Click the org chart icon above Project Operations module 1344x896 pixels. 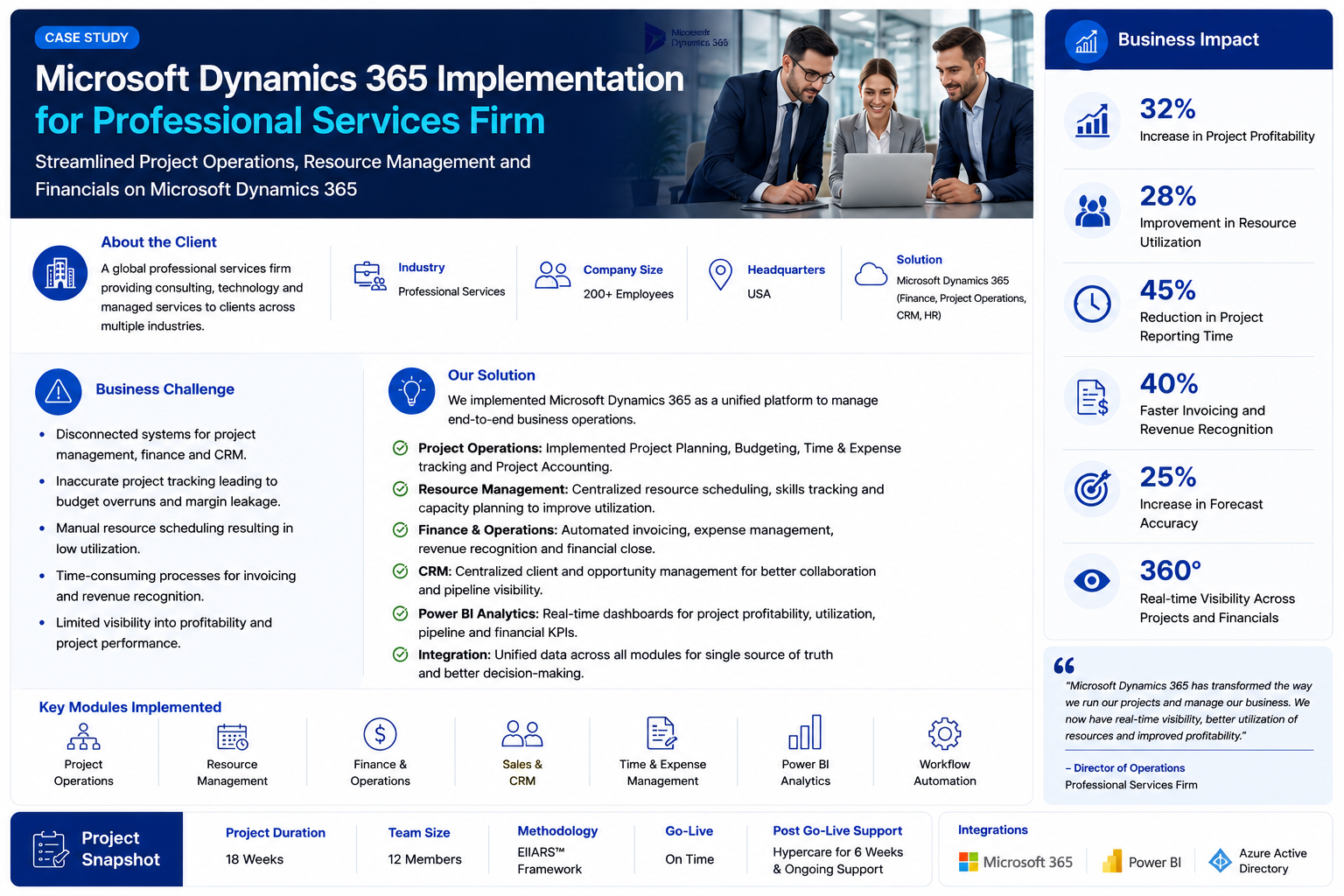coord(84,737)
